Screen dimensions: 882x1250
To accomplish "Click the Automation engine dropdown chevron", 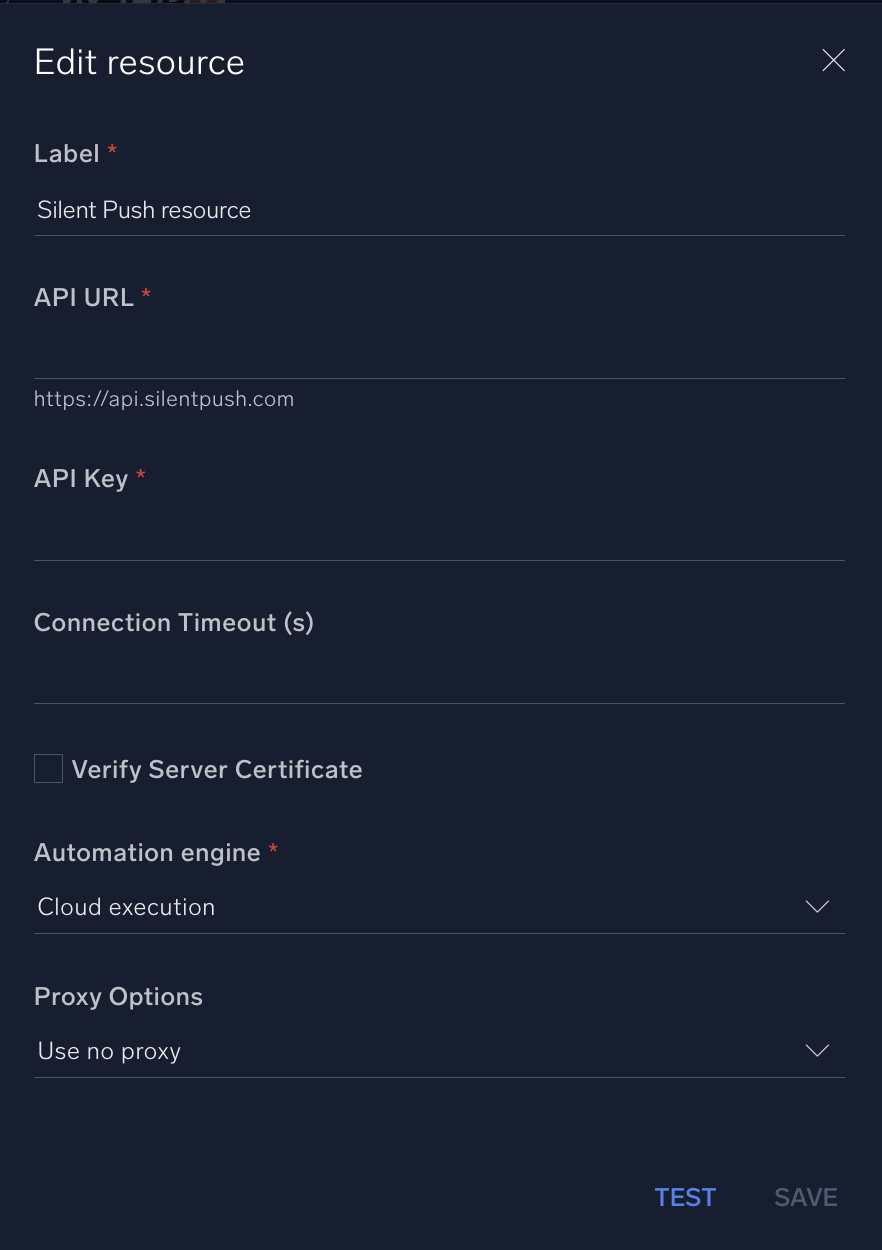I will pyautogui.click(x=817, y=907).
